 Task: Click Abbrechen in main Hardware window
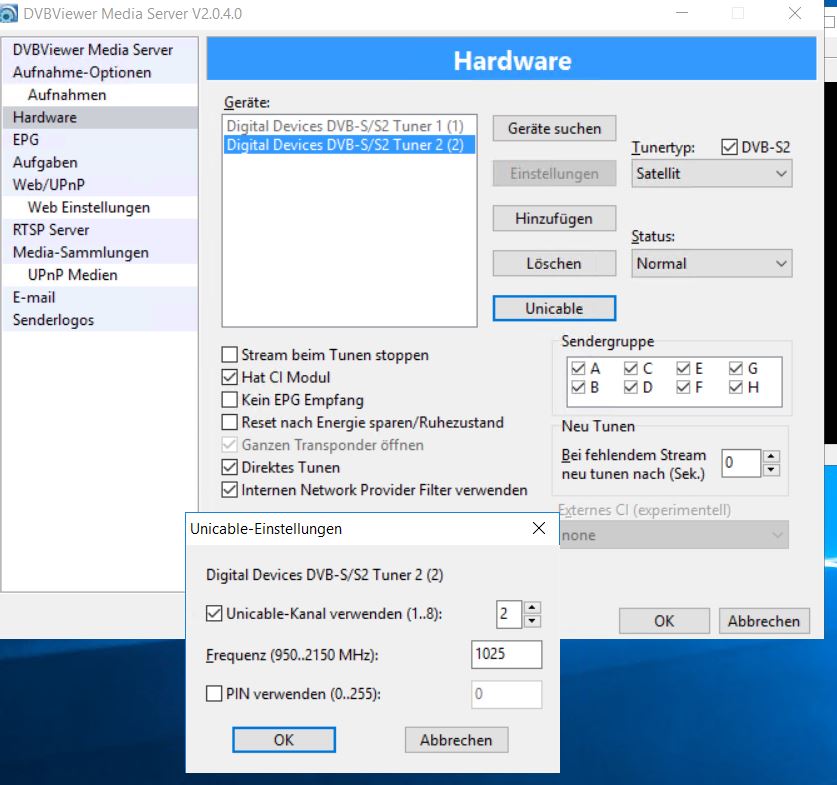click(764, 621)
